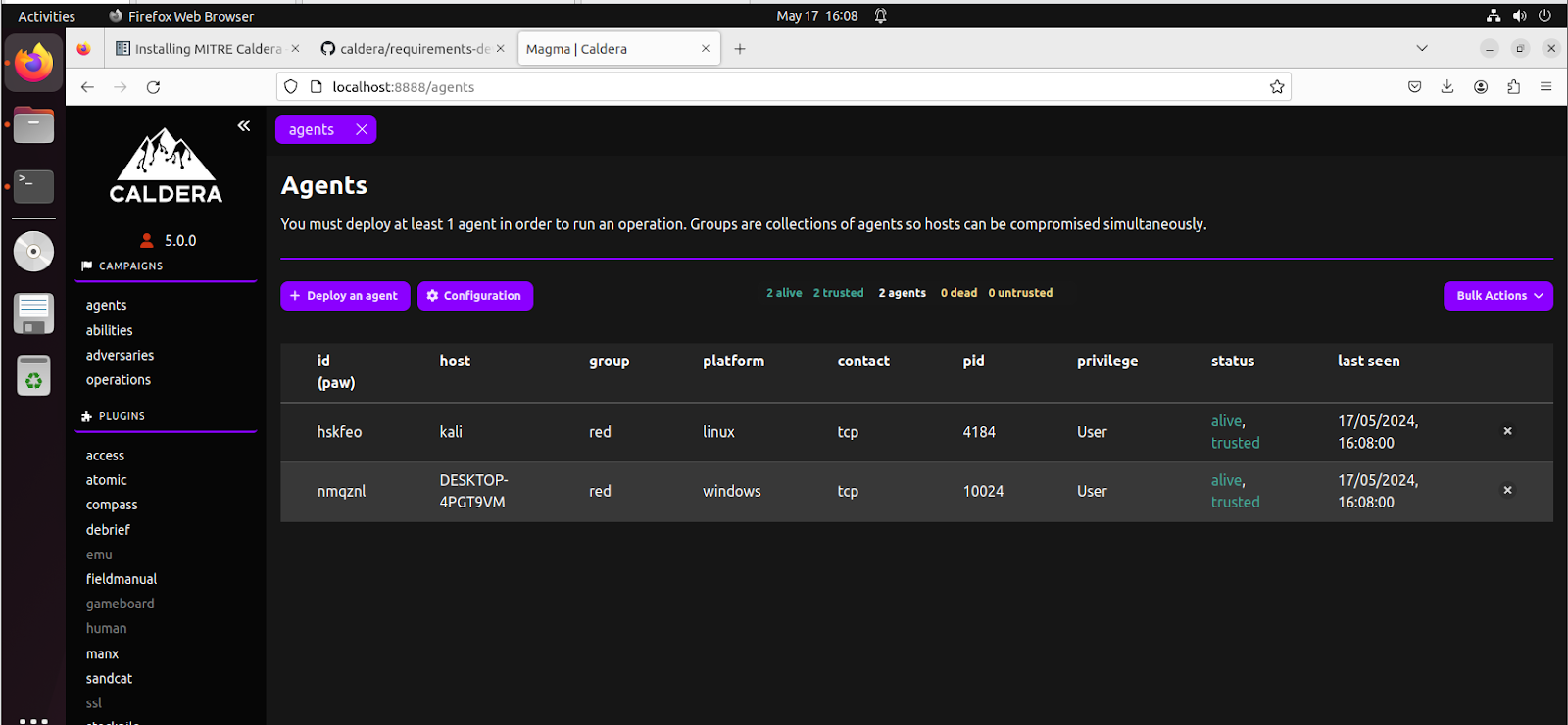Open the system volume icon in top bar
This screenshot has height=725, width=1568.
click(1519, 16)
